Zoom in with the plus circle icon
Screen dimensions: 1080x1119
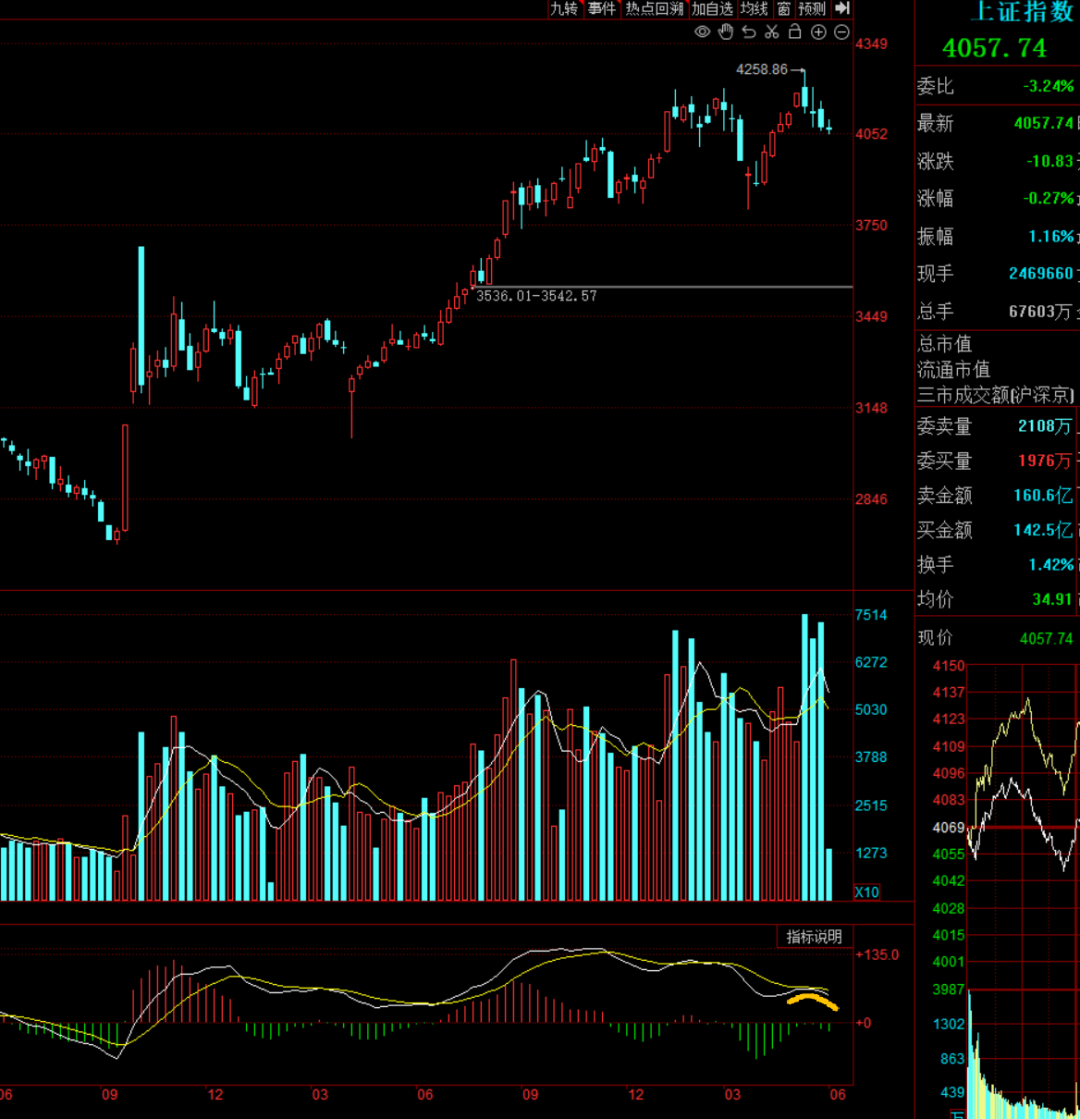[x=819, y=32]
